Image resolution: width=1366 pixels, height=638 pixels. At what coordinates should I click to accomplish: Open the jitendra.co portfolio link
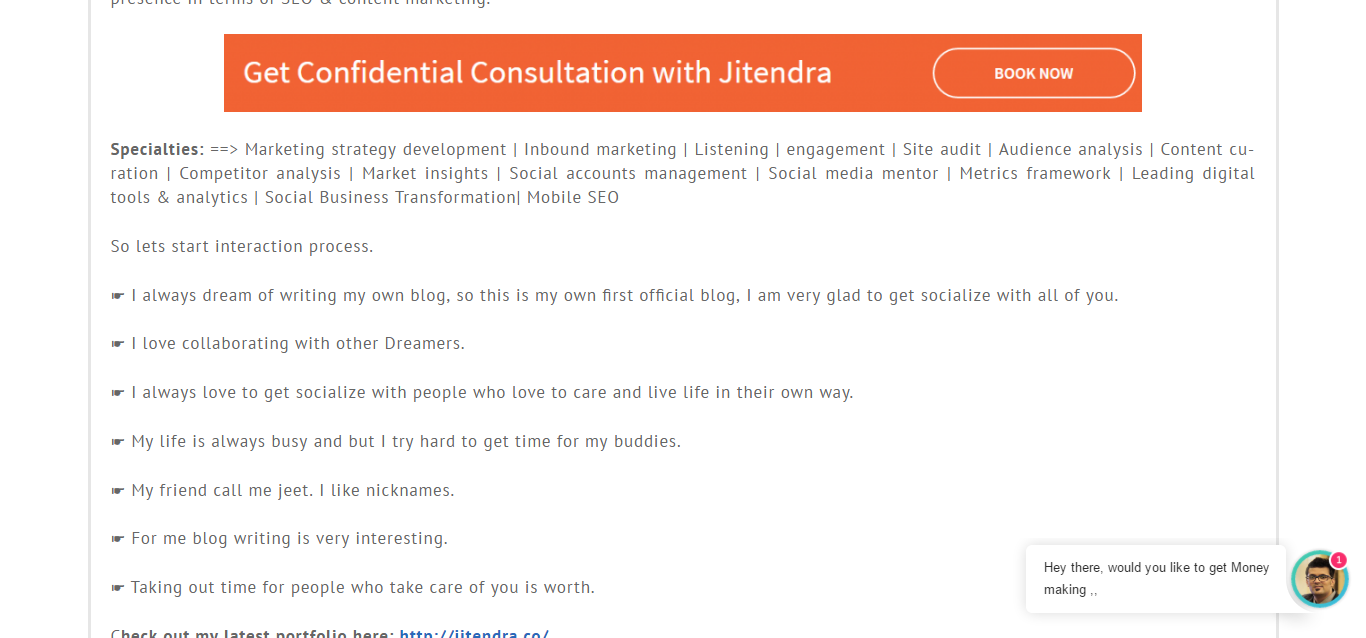coord(474,633)
